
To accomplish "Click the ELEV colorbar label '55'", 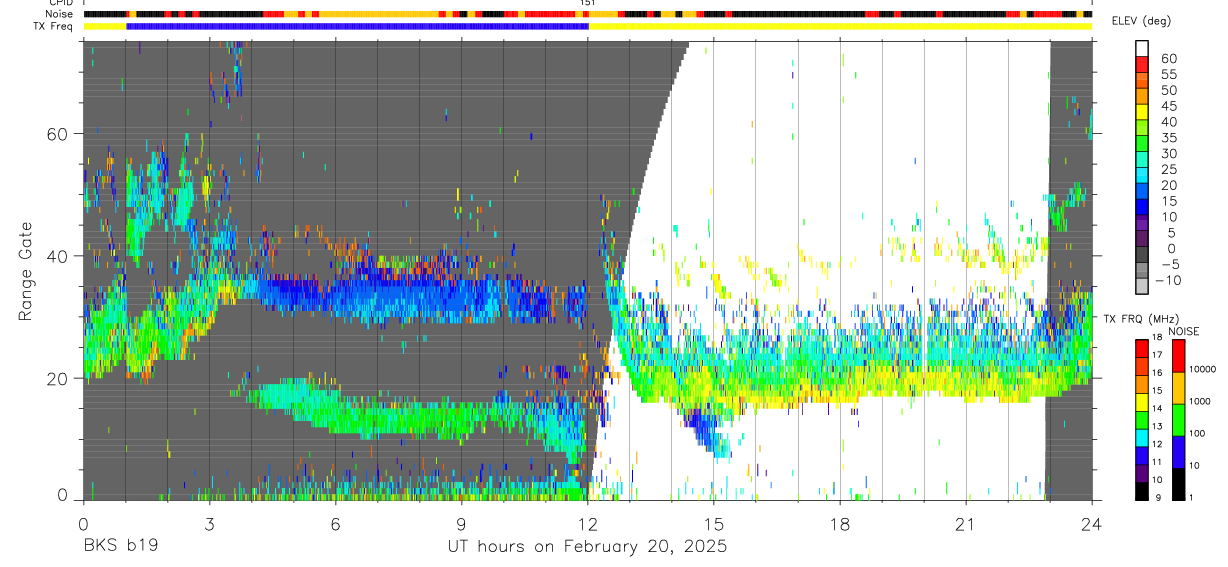I will pyautogui.click(x=1168, y=74).
